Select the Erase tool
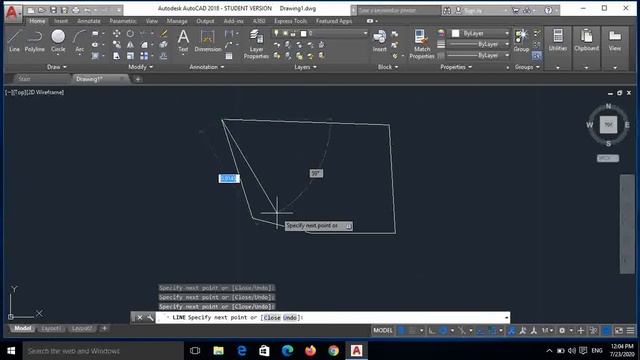This screenshot has width=640, height=360. pyautogui.click(x=164, y=33)
